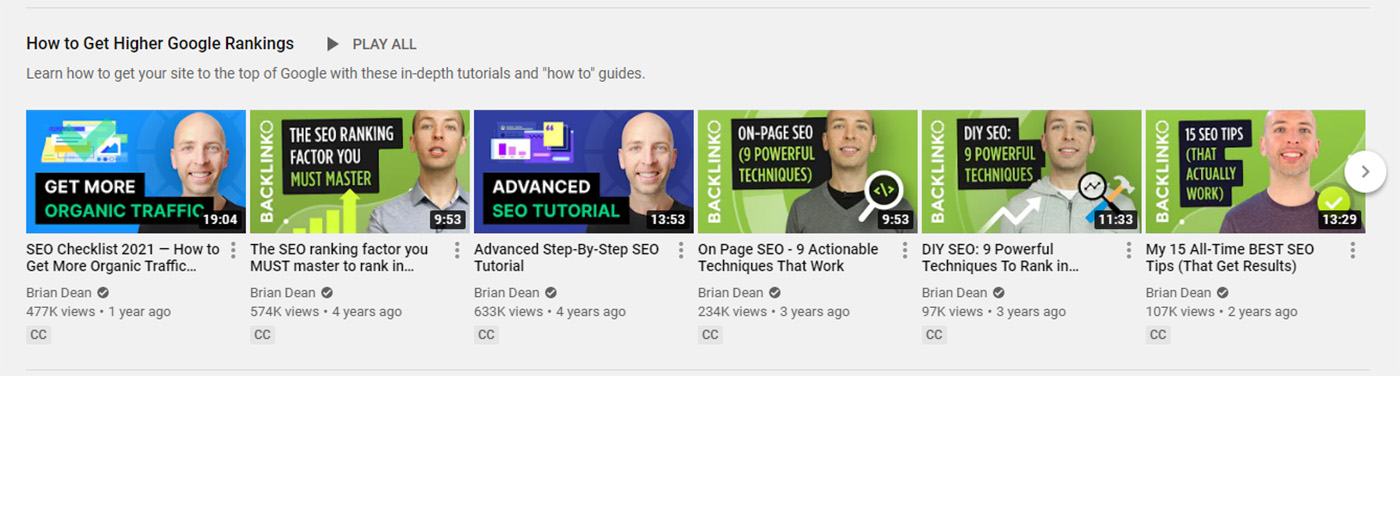This screenshot has height=516, width=1400.
Task: Open three-dot menu for SEO Checklist 2021 video
Action: [233, 250]
